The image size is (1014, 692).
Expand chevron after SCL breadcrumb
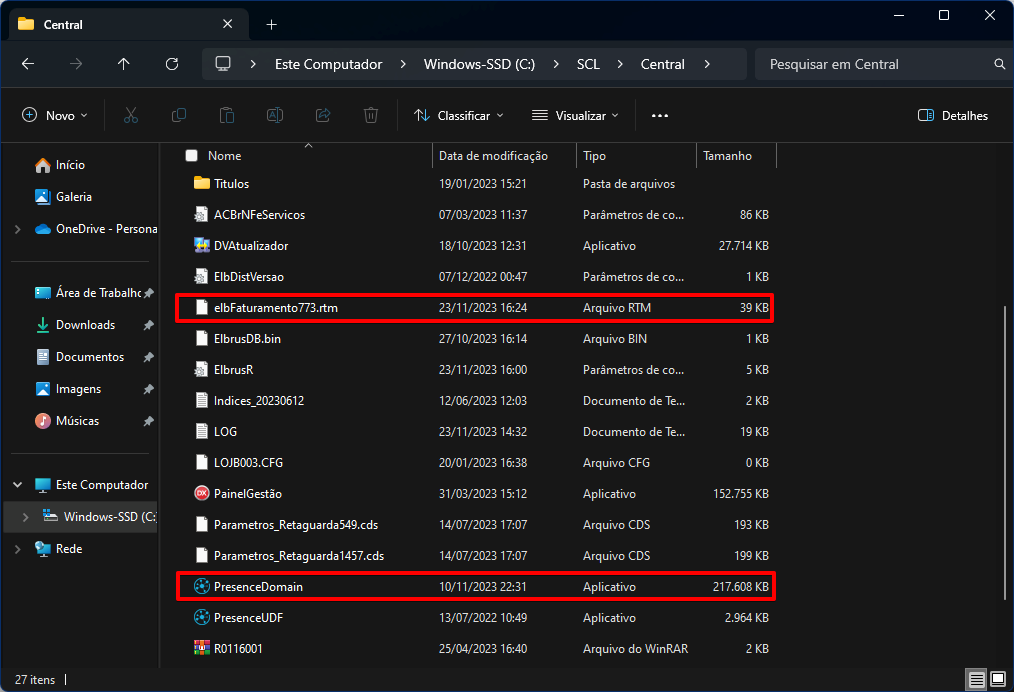click(x=620, y=64)
